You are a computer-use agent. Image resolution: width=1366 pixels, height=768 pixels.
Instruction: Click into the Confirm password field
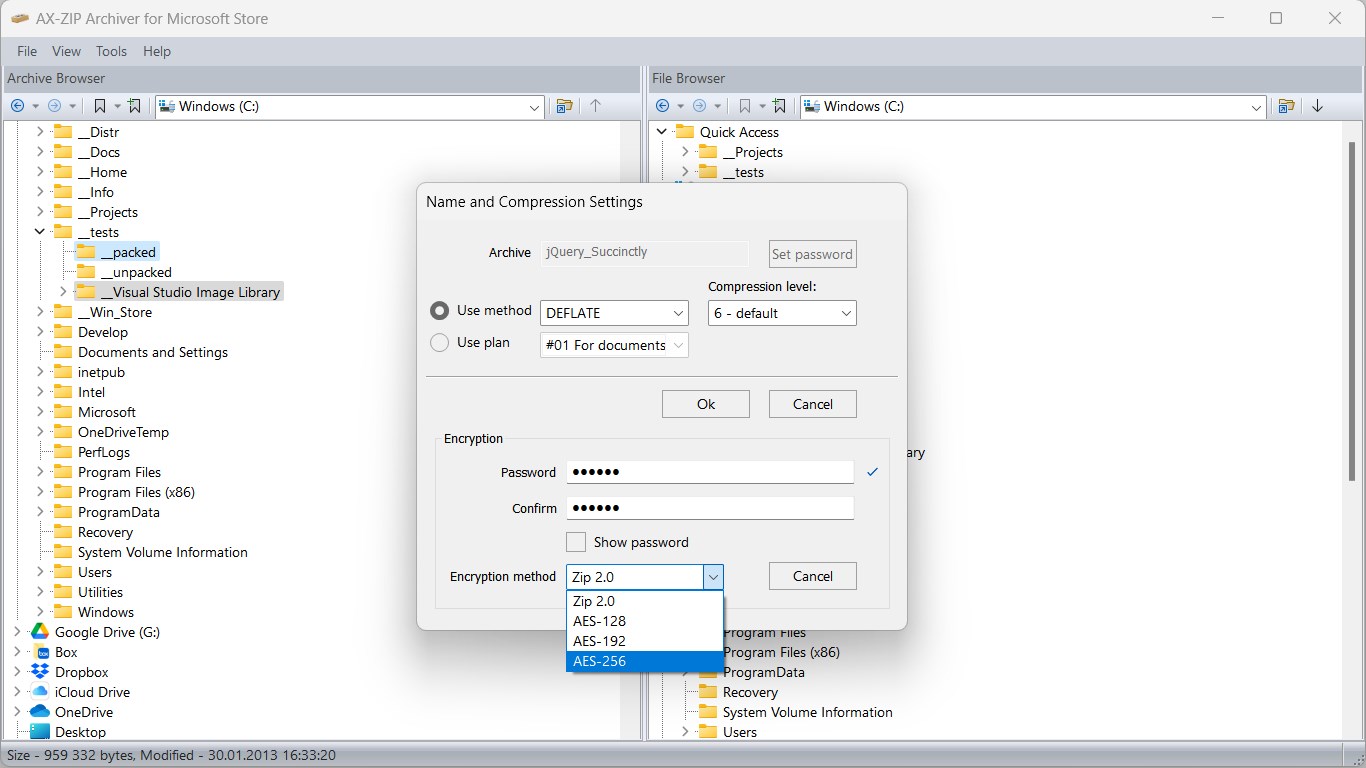coord(710,508)
